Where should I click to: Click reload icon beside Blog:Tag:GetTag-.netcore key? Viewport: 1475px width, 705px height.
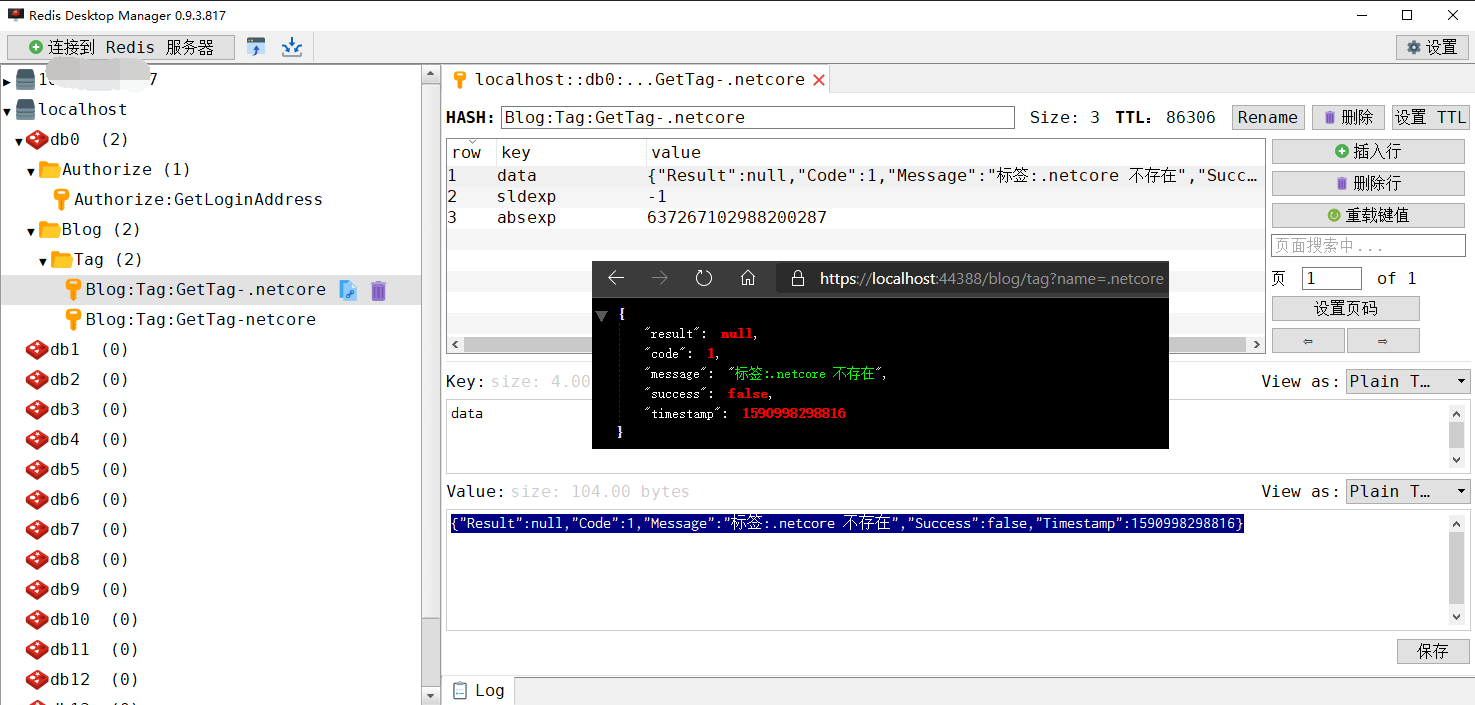click(x=347, y=290)
